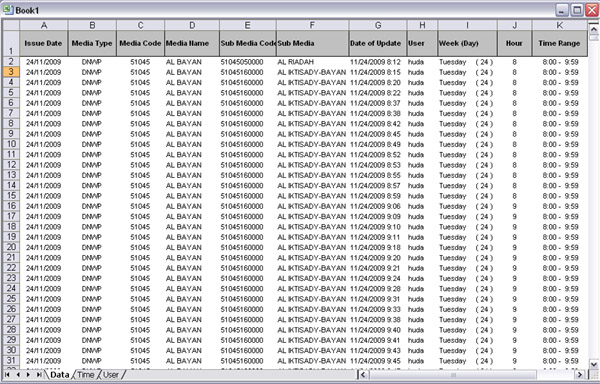Select column D header
Image resolution: width=600 pixels, height=384 pixels.
pos(192,25)
